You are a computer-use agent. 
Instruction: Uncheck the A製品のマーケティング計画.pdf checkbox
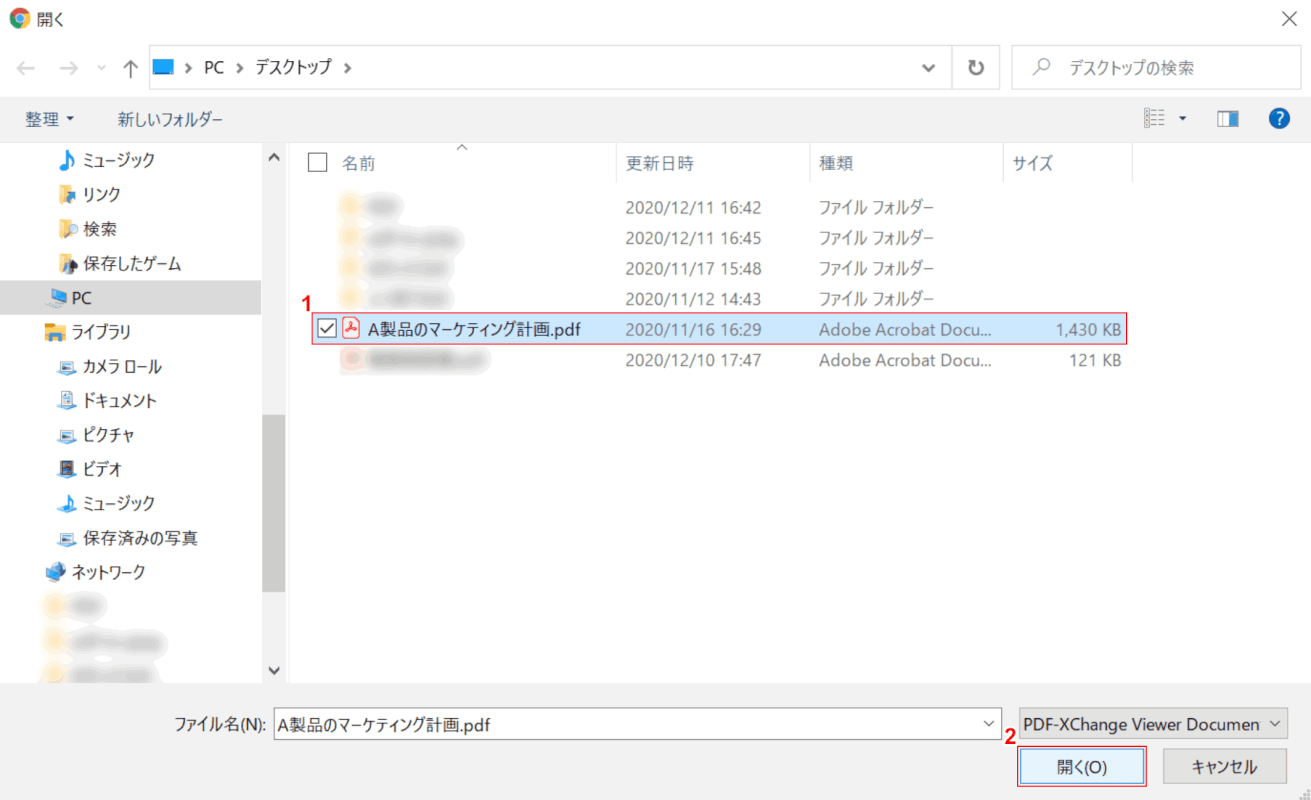[326, 328]
